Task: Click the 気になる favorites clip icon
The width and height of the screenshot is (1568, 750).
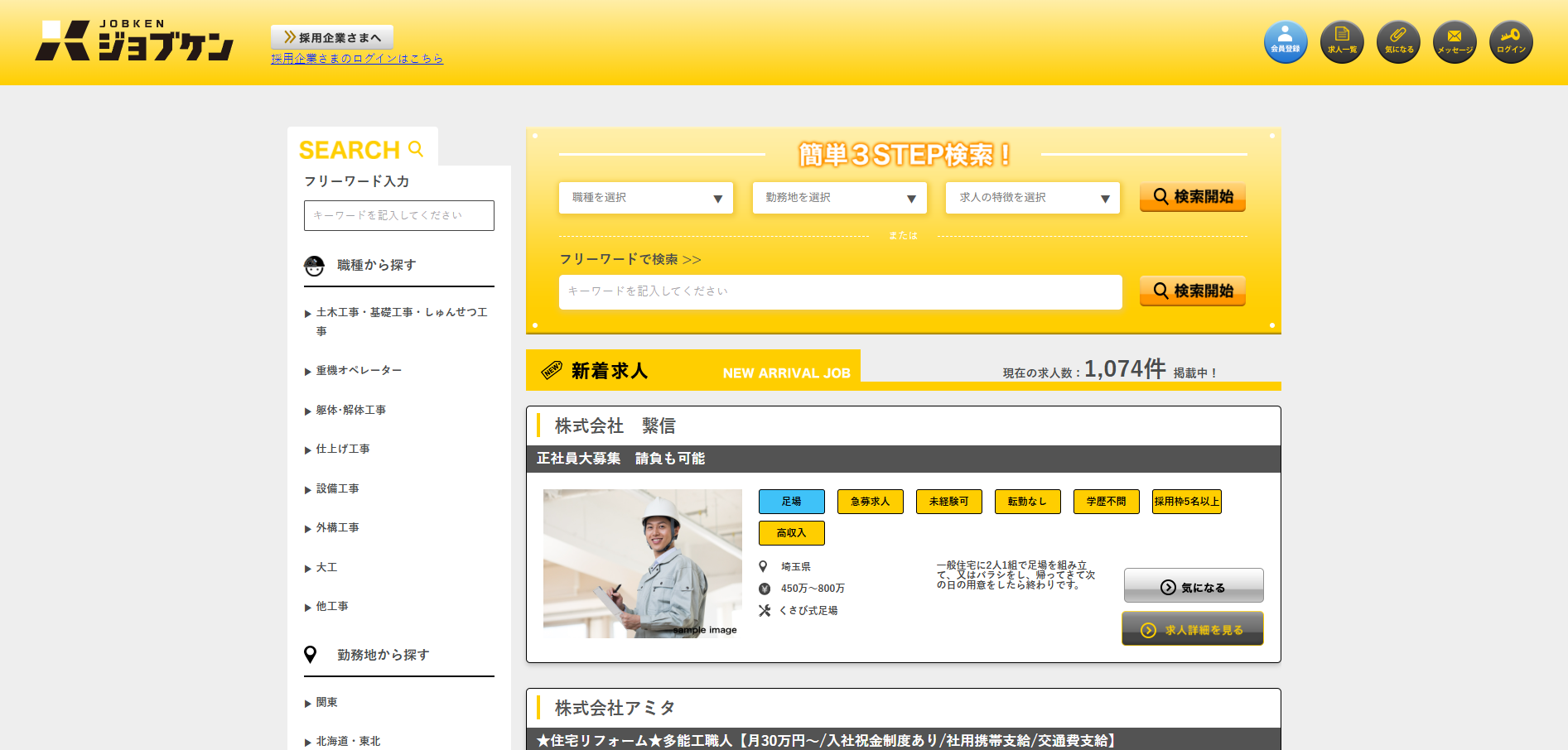Action: (x=1398, y=42)
